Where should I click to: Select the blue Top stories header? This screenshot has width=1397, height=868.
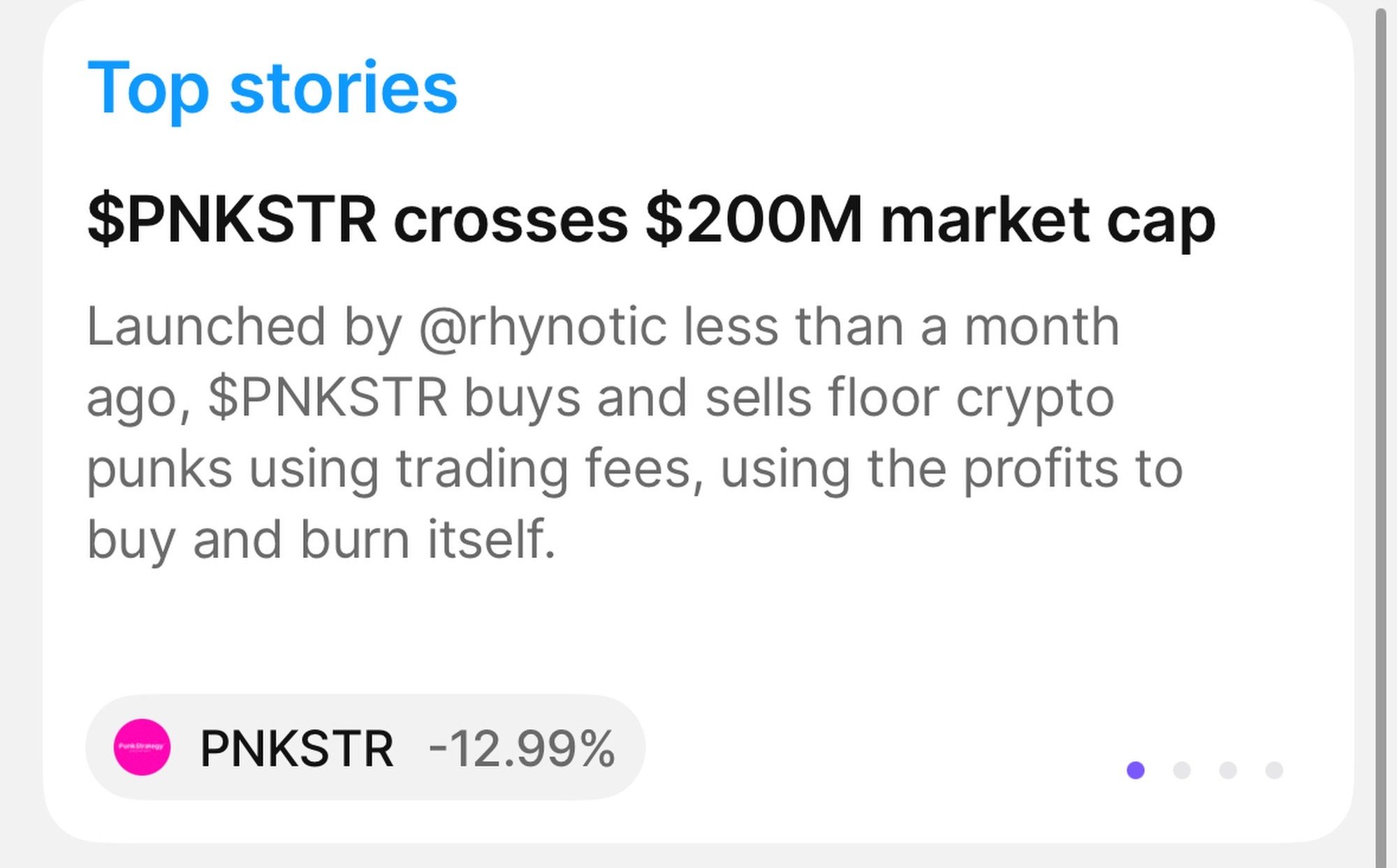[x=272, y=87]
